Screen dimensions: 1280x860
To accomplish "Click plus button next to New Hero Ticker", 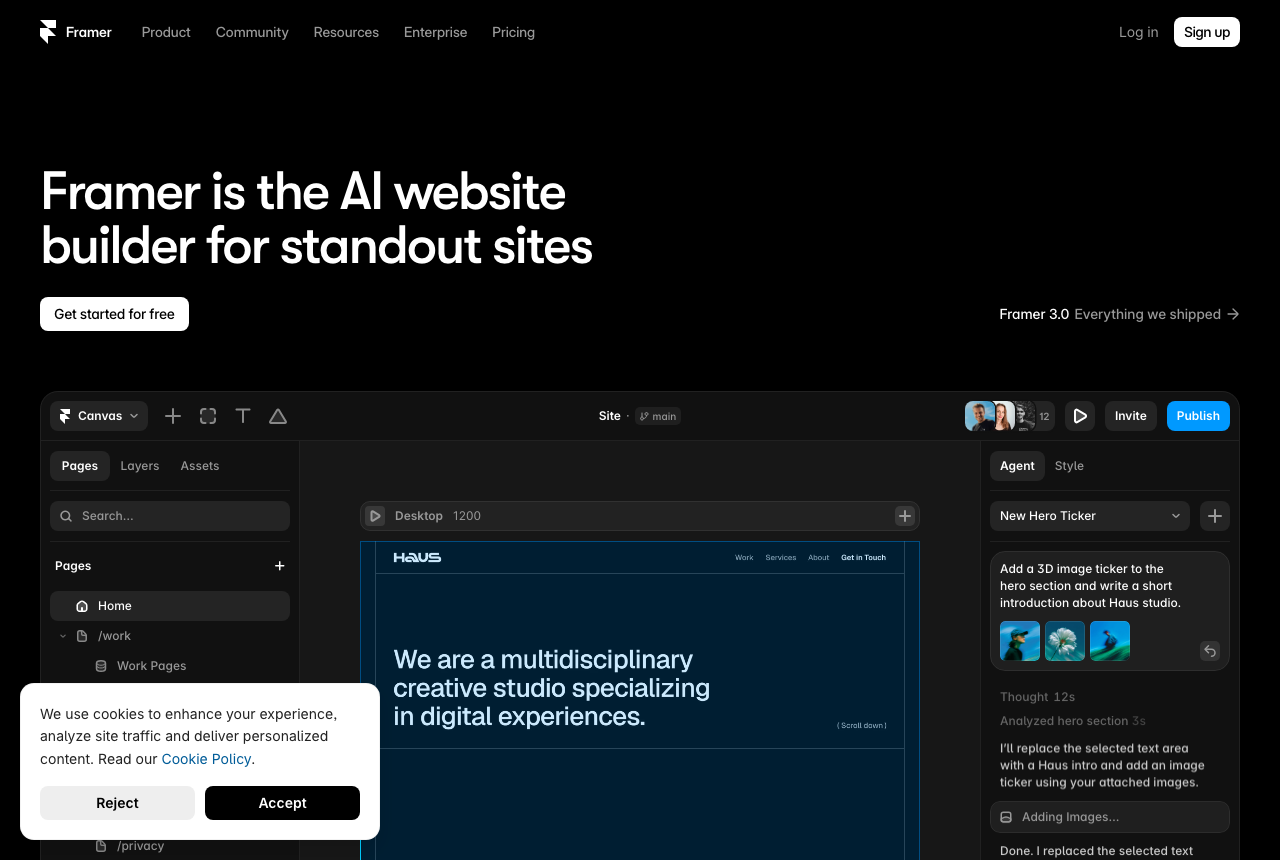I will point(1215,516).
